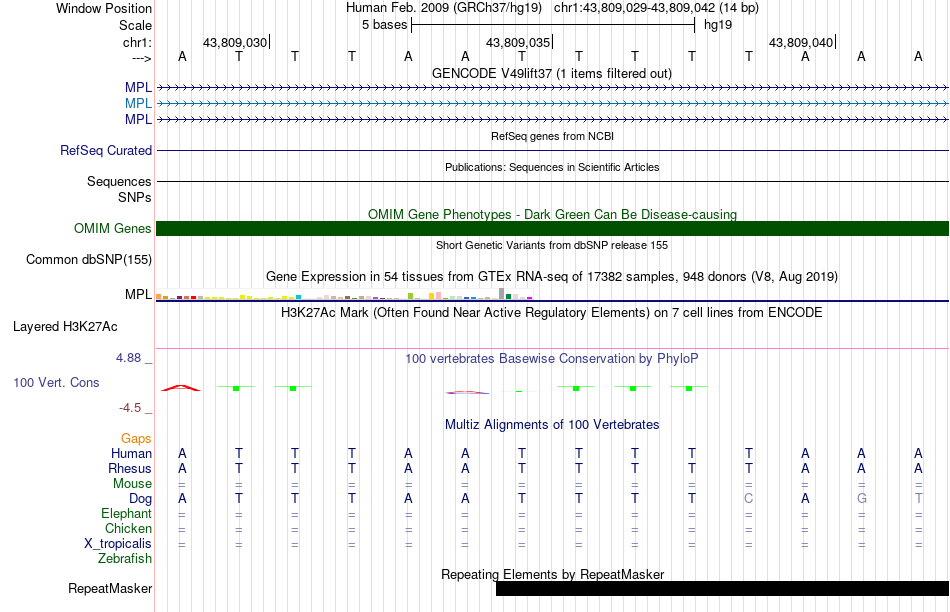Open RefSeq genes from NCBI track title
950x612 pixels.
pyautogui.click(x=553, y=136)
